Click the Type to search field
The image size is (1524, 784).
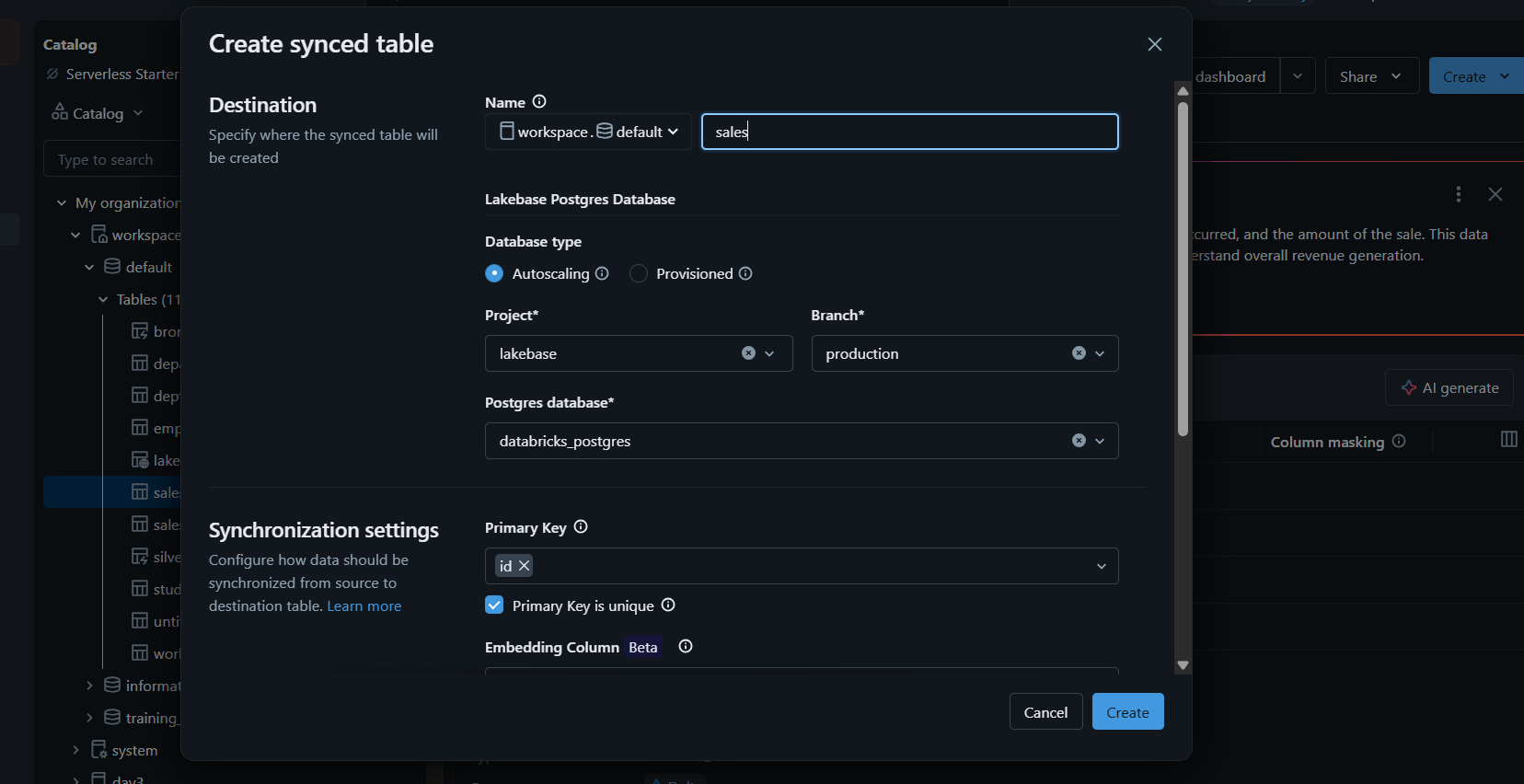[111, 159]
